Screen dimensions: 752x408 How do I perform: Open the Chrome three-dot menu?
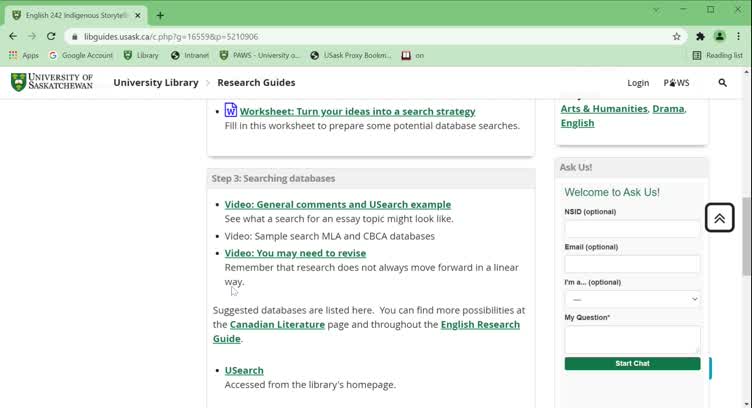pyautogui.click(x=739, y=36)
